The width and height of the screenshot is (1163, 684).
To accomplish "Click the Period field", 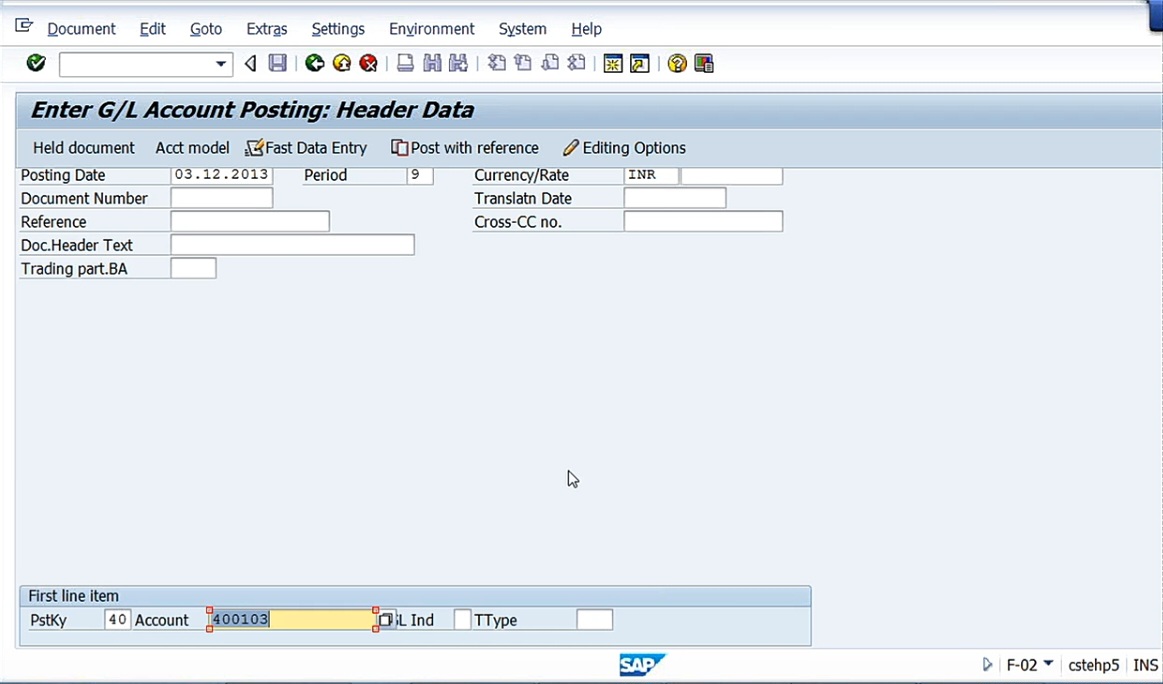I will 420,175.
